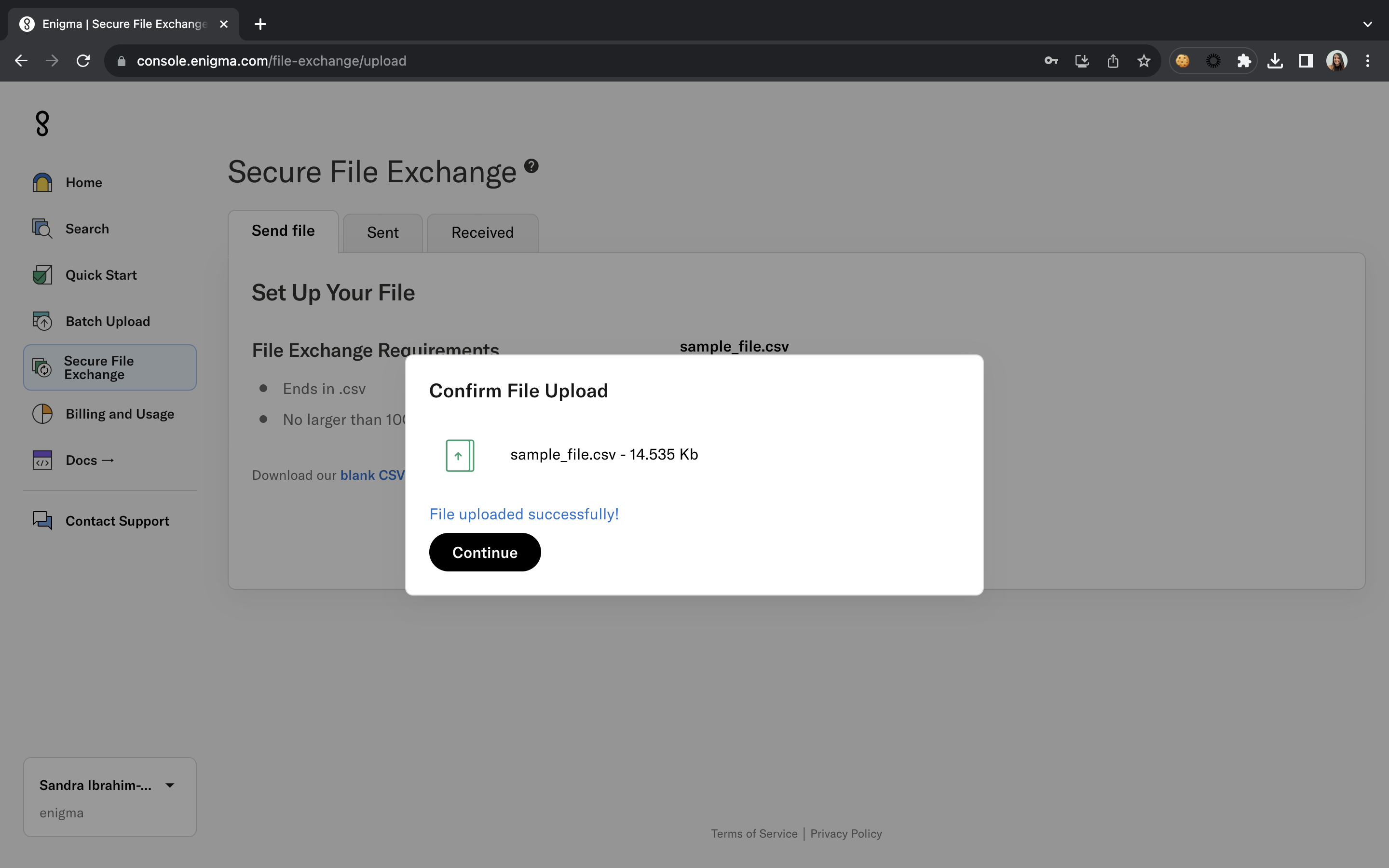Click the Home sidebar icon
The width and height of the screenshot is (1389, 868).
(x=42, y=183)
